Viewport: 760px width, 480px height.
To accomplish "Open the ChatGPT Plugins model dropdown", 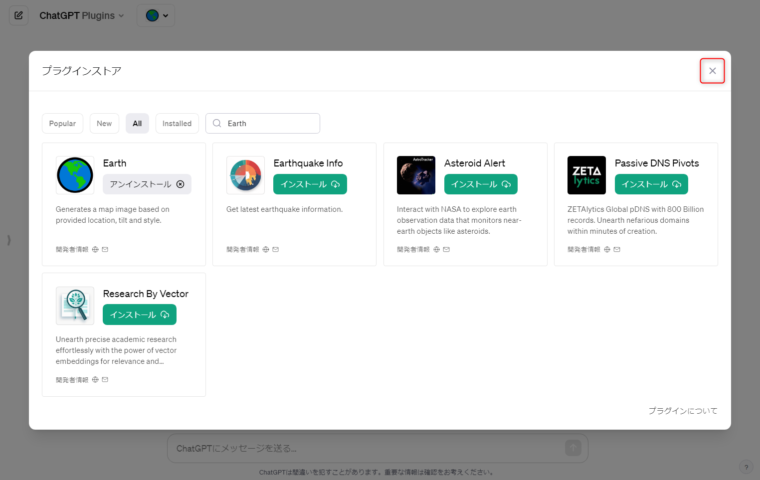I will (x=81, y=16).
